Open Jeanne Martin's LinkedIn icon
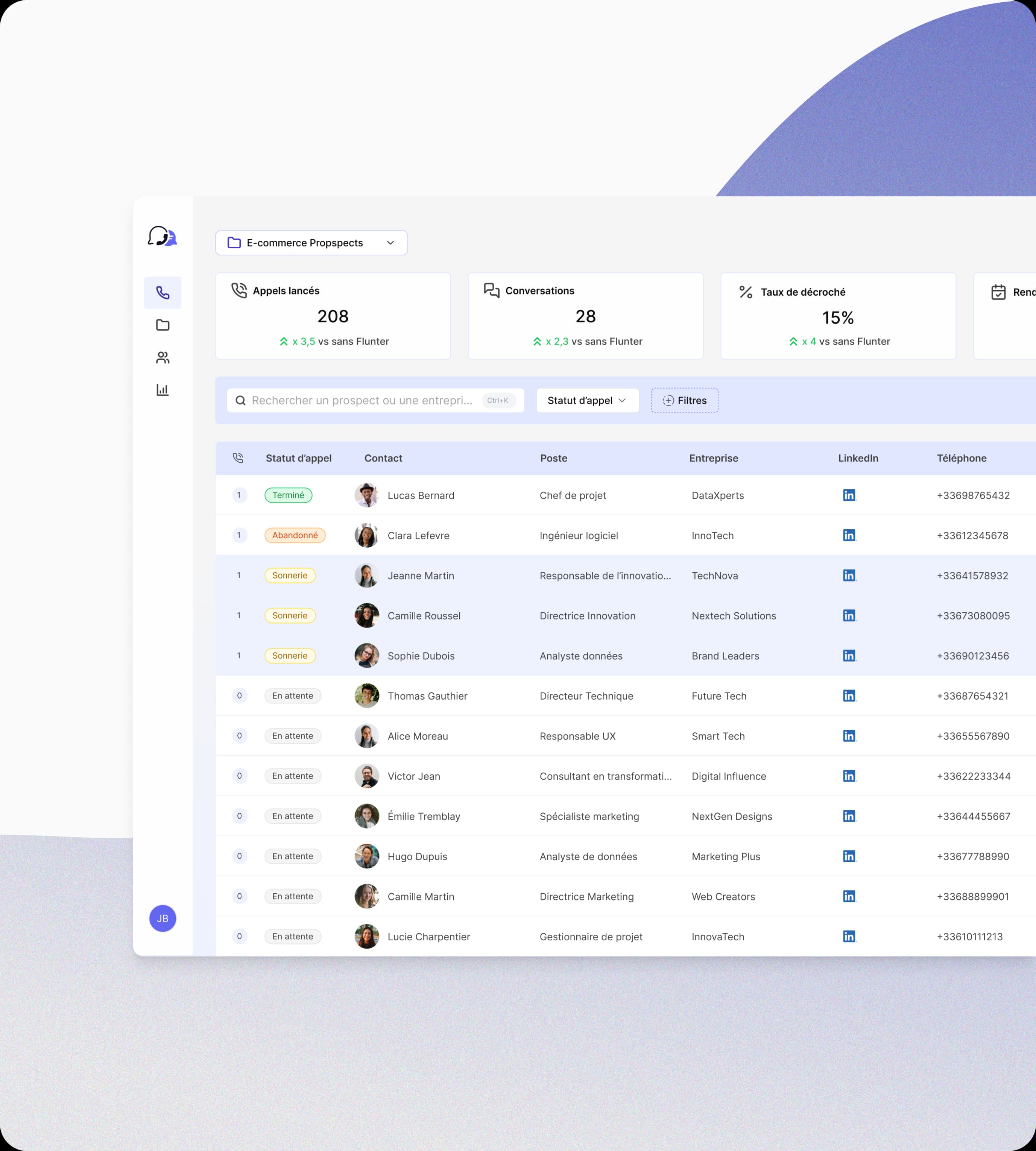This screenshot has width=1036, height=1151. (849, 575)
